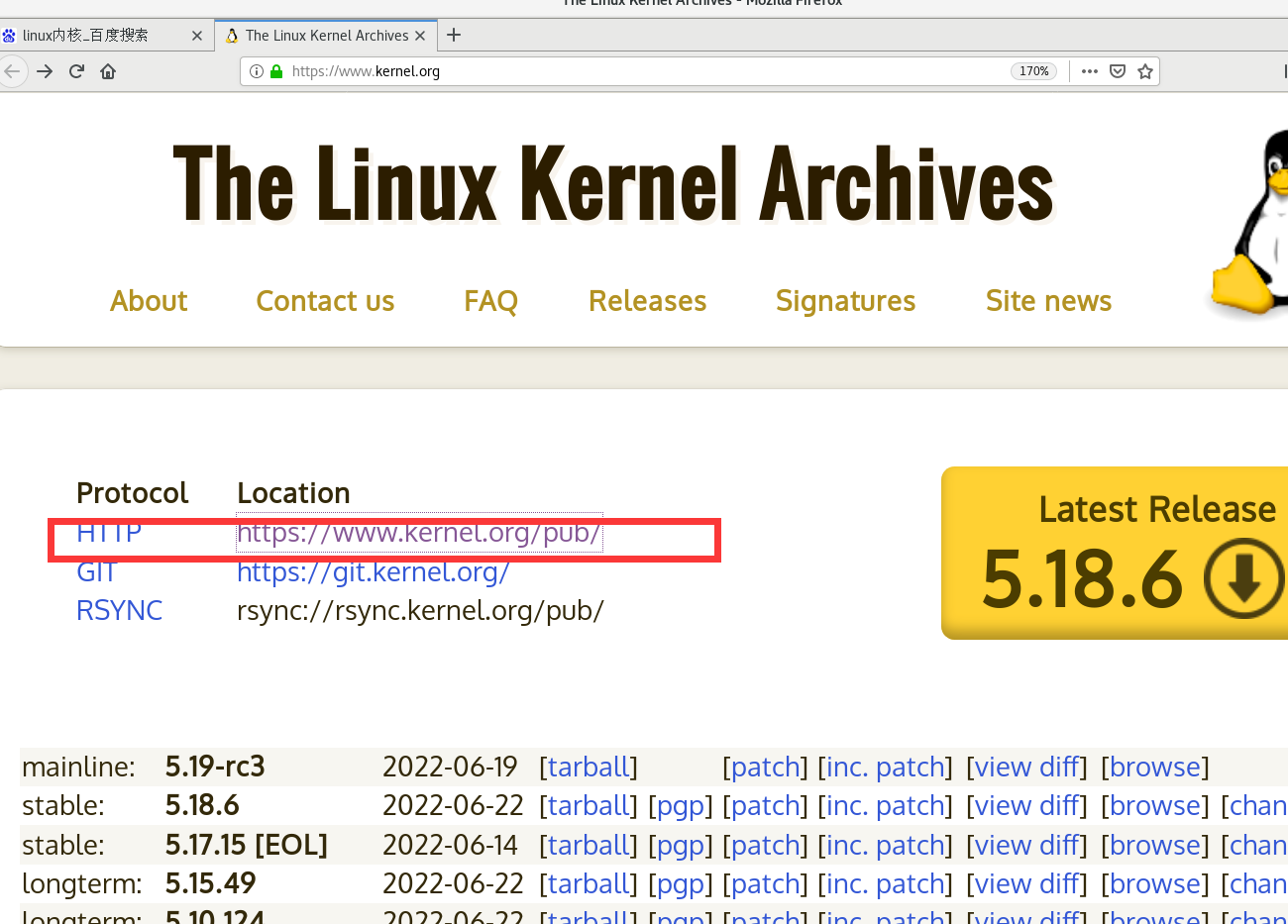
Task: Show site information icon in address bar
Action: [x=257, y=71]
